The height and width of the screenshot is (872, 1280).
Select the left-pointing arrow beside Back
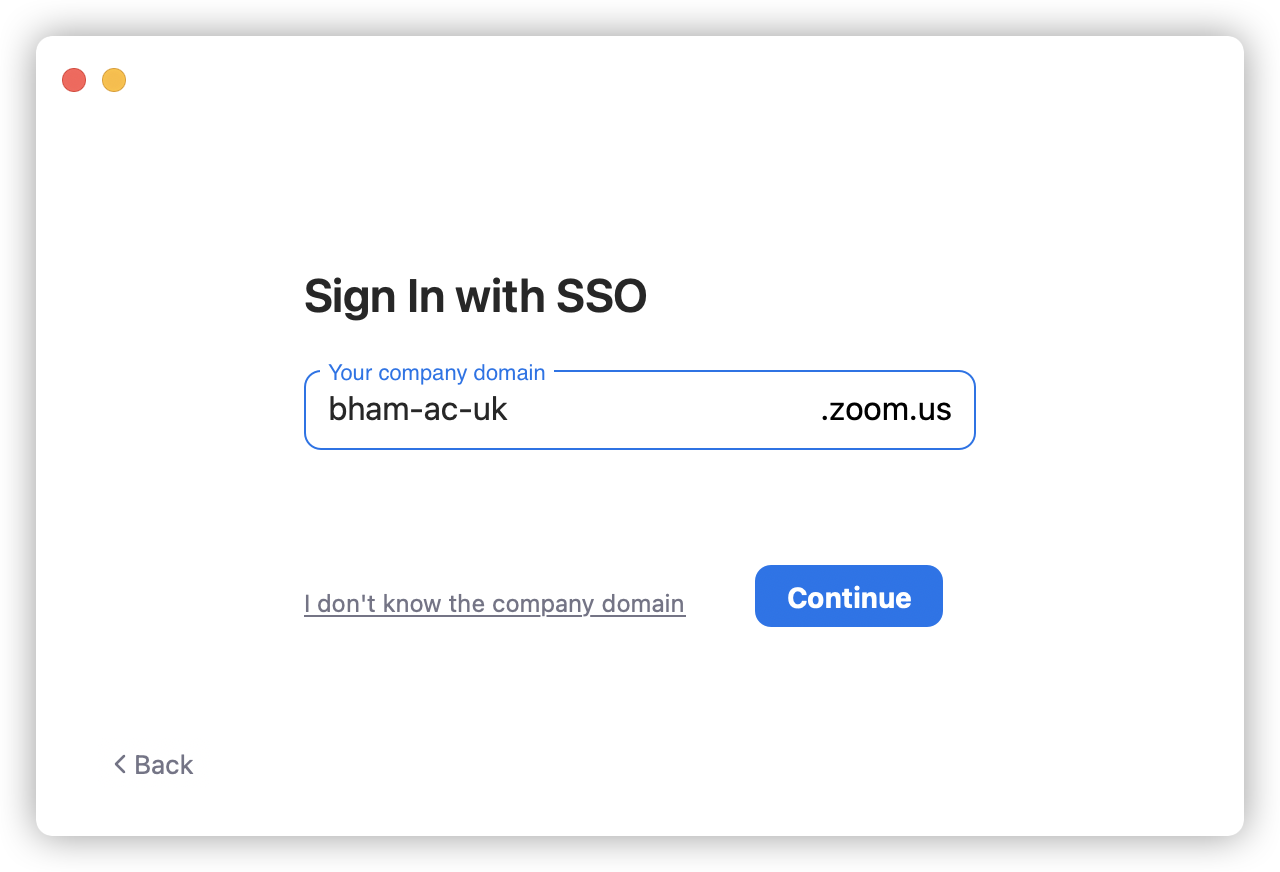click(x=120, y=765)
